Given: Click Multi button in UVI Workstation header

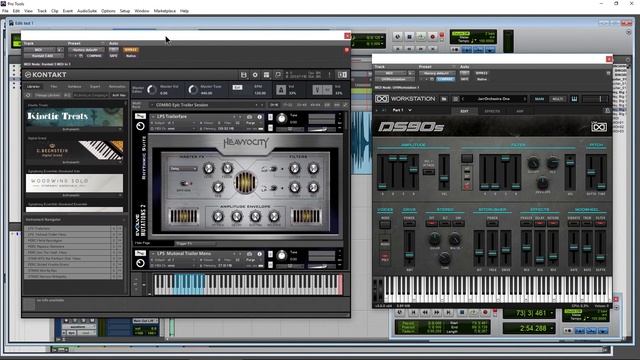Looking at the screenshot, I should click(558, 99).
